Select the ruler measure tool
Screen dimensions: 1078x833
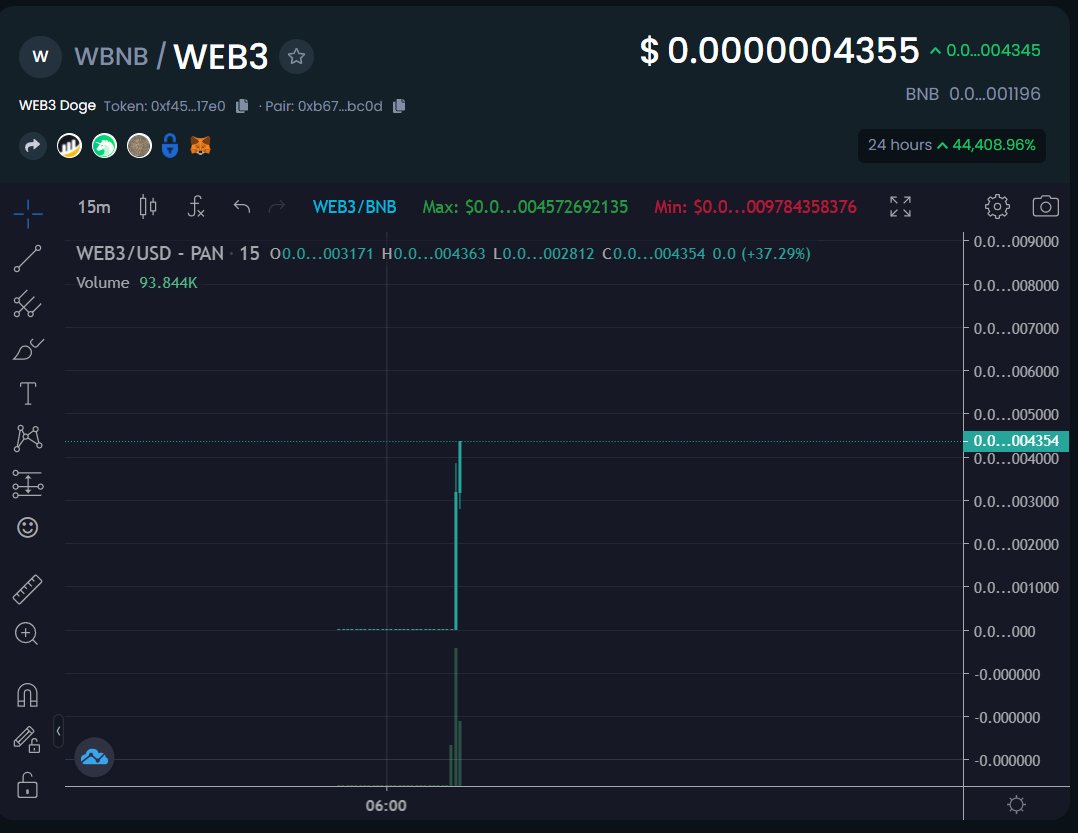[x=28, y=590]
